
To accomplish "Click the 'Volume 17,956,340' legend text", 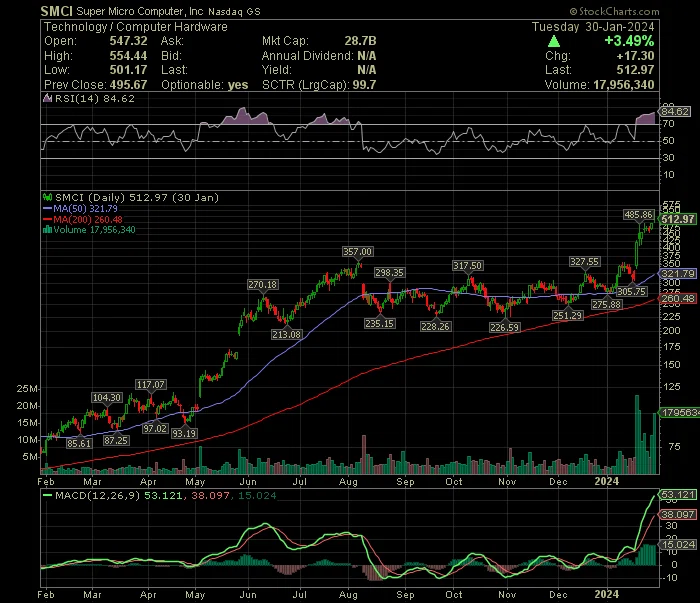I will click(94, 230).
